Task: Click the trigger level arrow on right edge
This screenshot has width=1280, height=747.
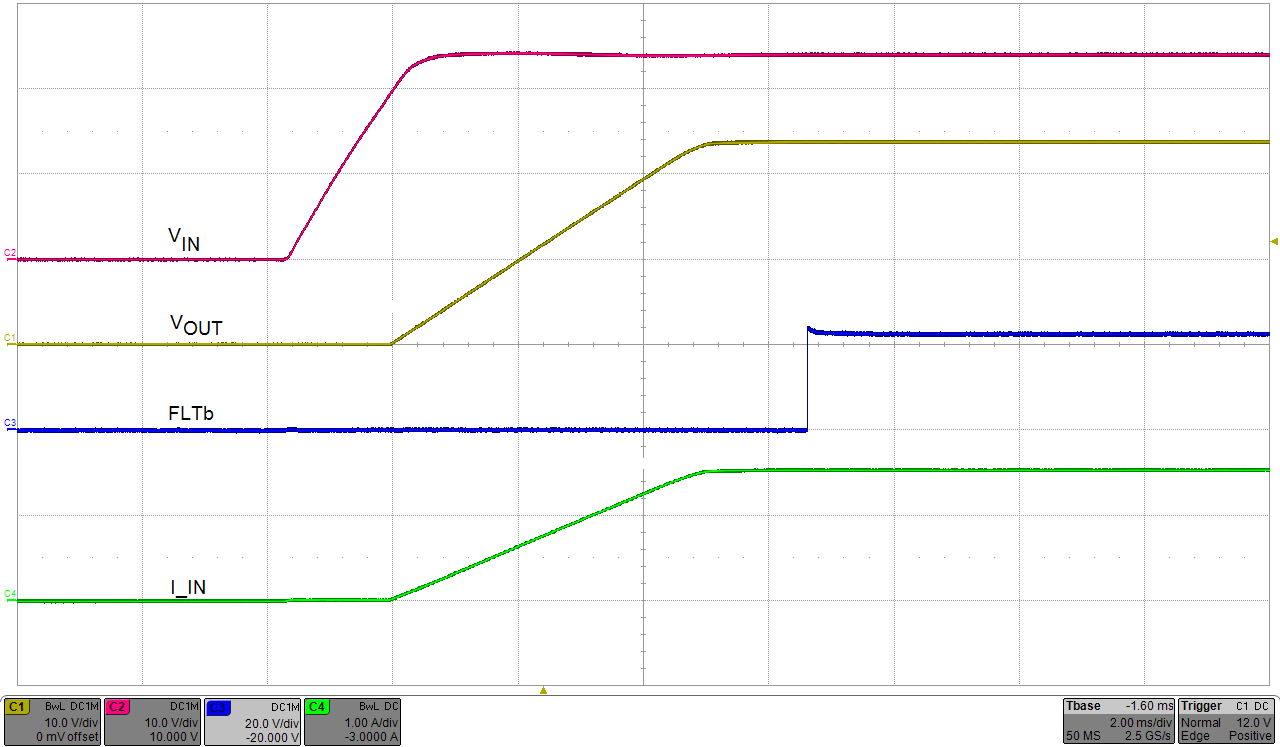Action: click(x=1272, y=240)
